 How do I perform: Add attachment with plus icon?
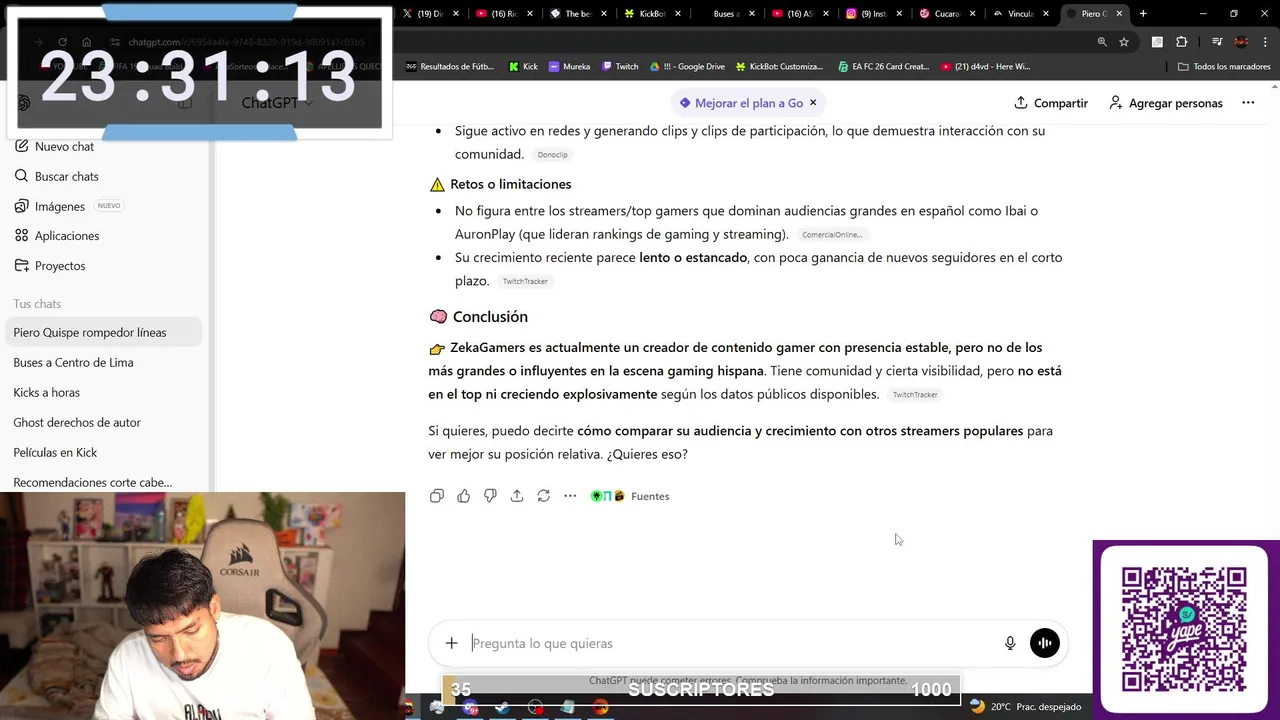click(451, 643)
